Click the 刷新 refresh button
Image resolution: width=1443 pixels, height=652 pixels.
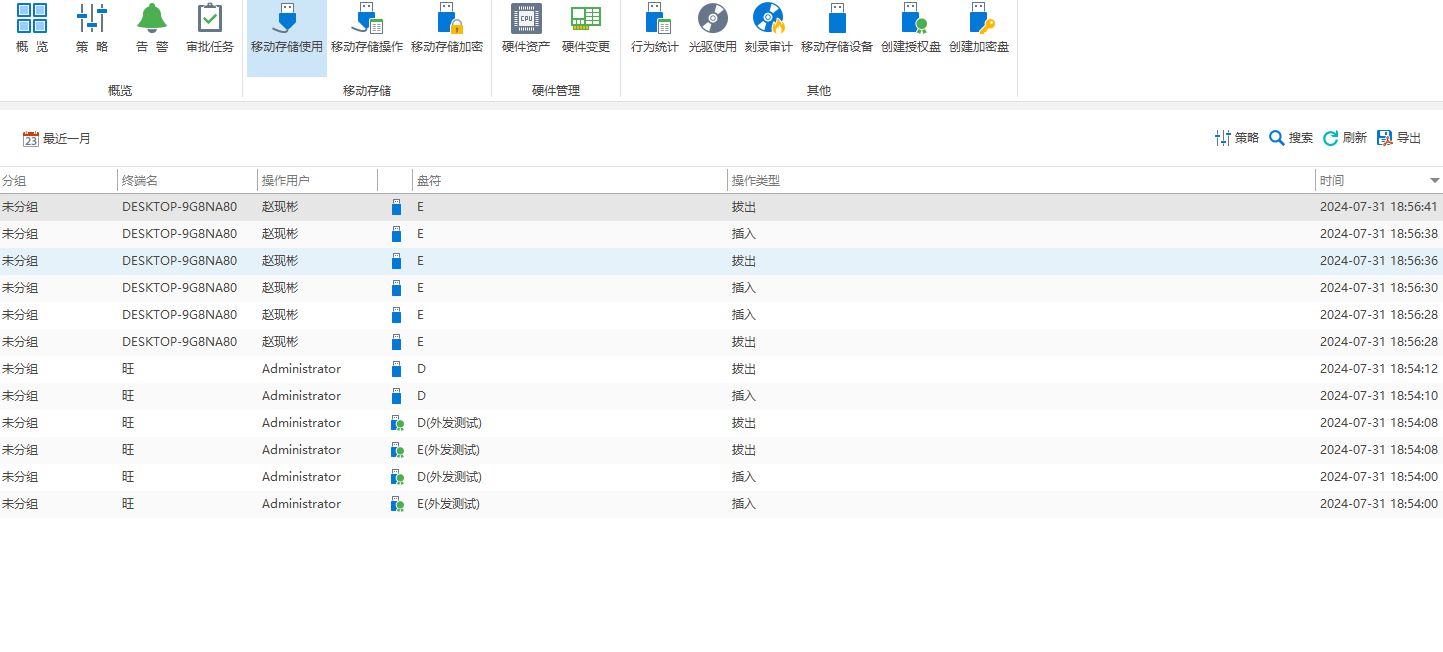point(1345,138)
